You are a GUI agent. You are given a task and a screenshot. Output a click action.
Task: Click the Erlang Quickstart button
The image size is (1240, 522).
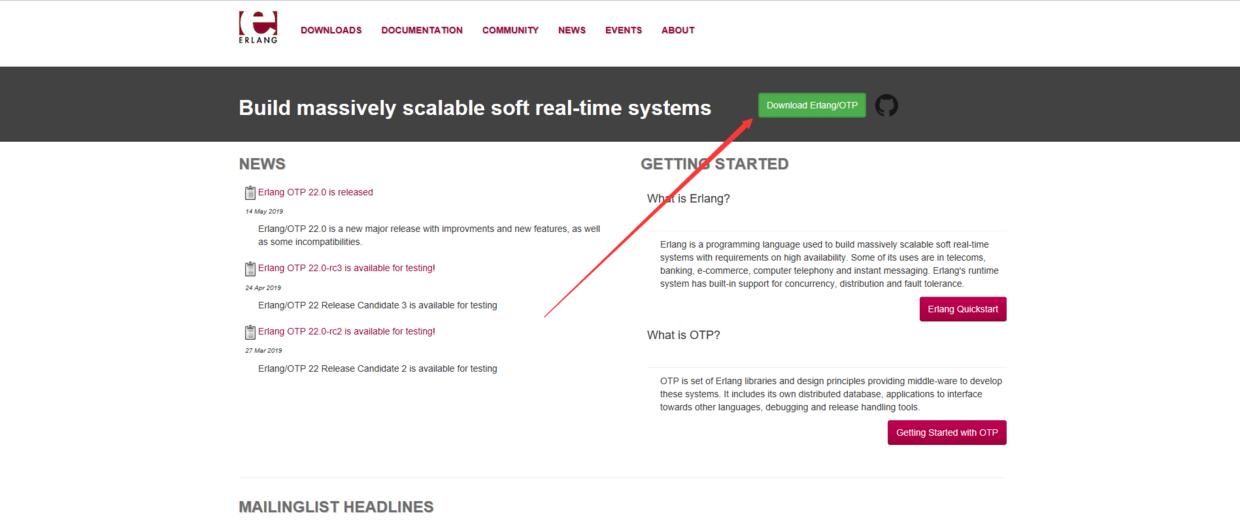point(963,309)
